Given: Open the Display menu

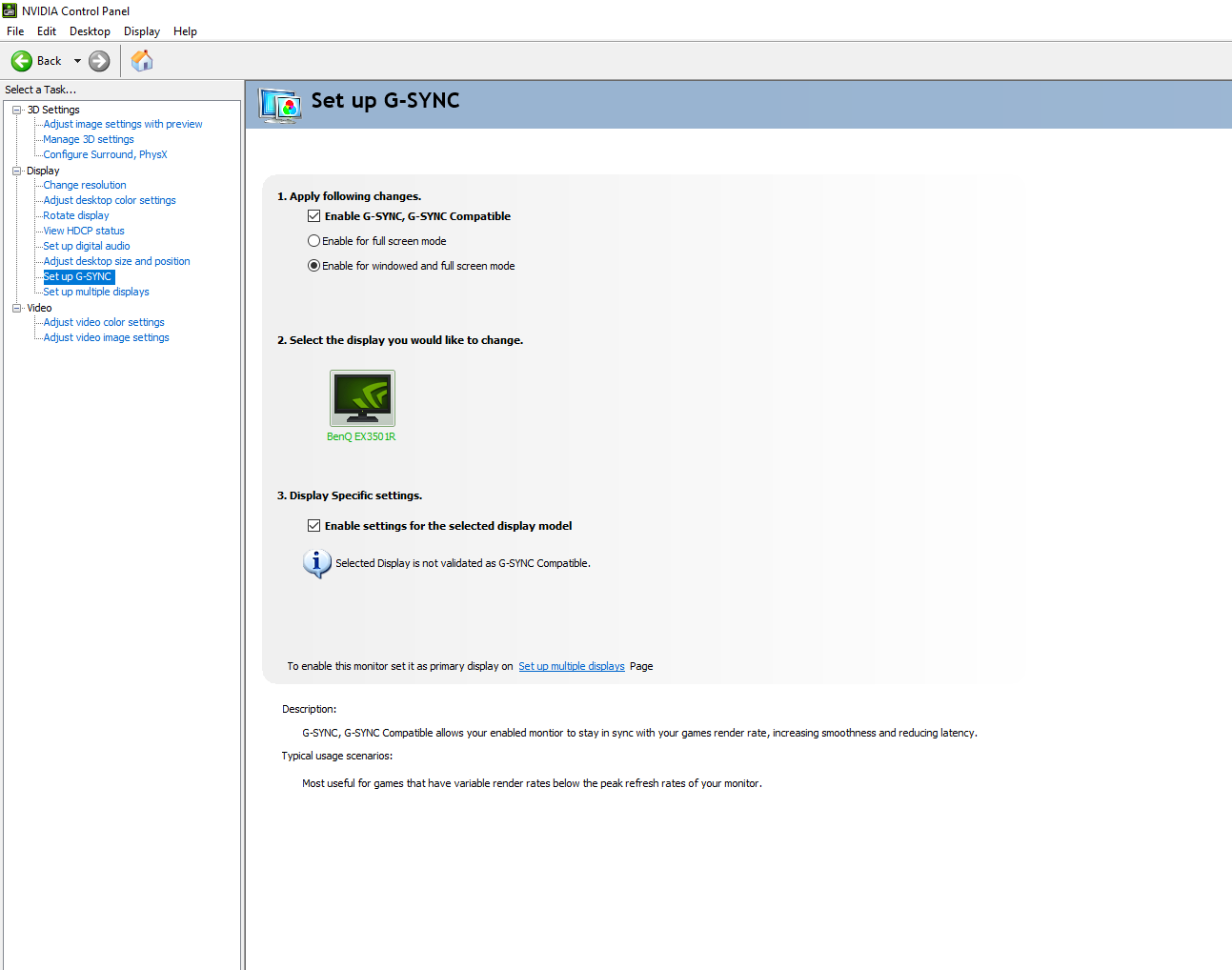Looking at the screenshot, I should coord(142,31).
